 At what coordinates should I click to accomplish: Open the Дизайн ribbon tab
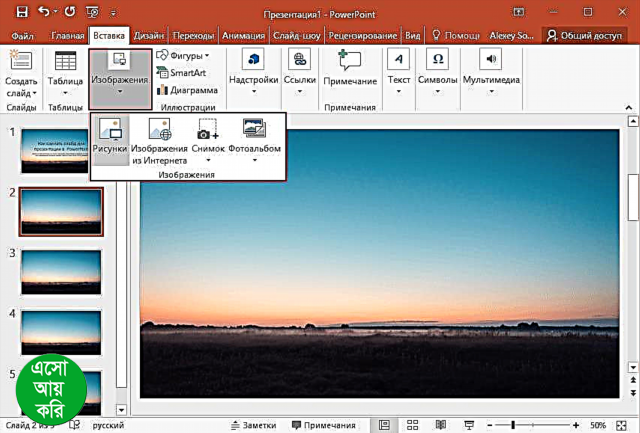[x=152, y=35]
